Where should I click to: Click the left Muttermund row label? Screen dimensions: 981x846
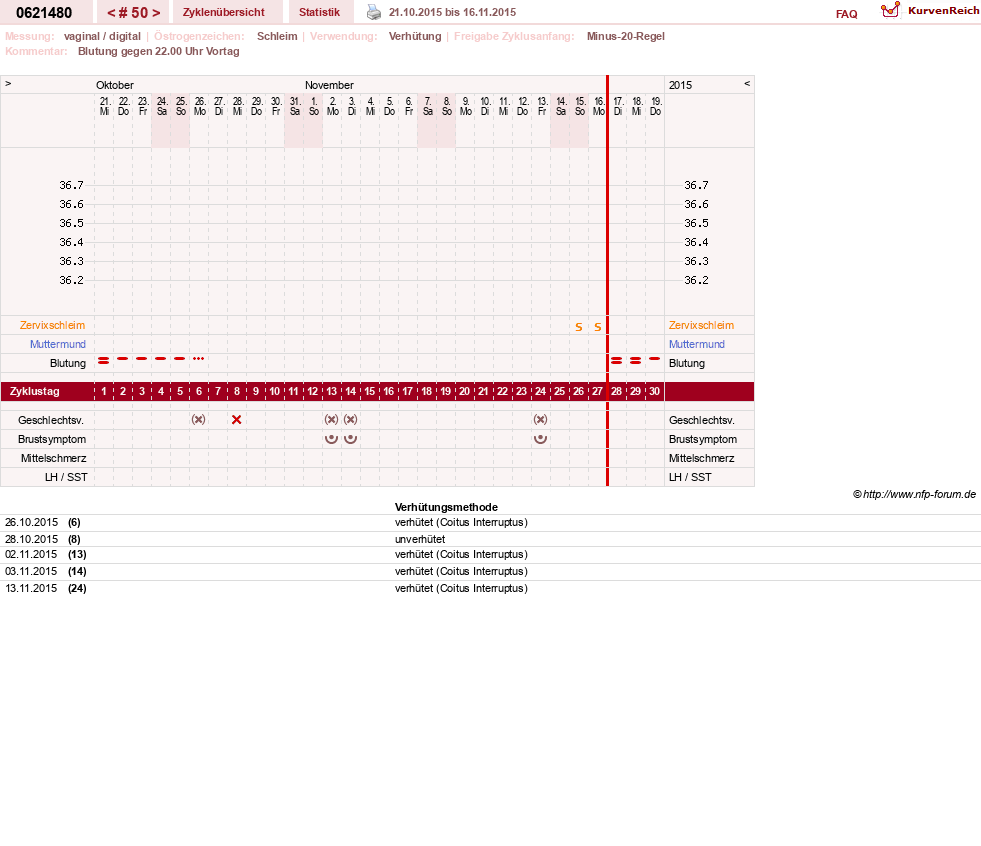click(58, 344)
